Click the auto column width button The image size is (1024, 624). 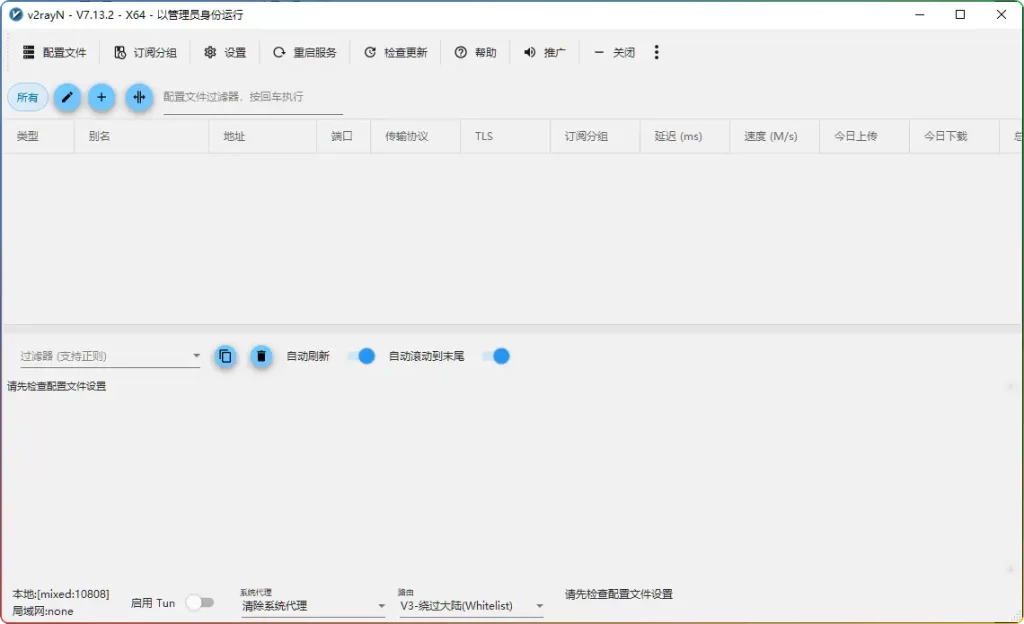pyautogui.click(x=139, y=97)
